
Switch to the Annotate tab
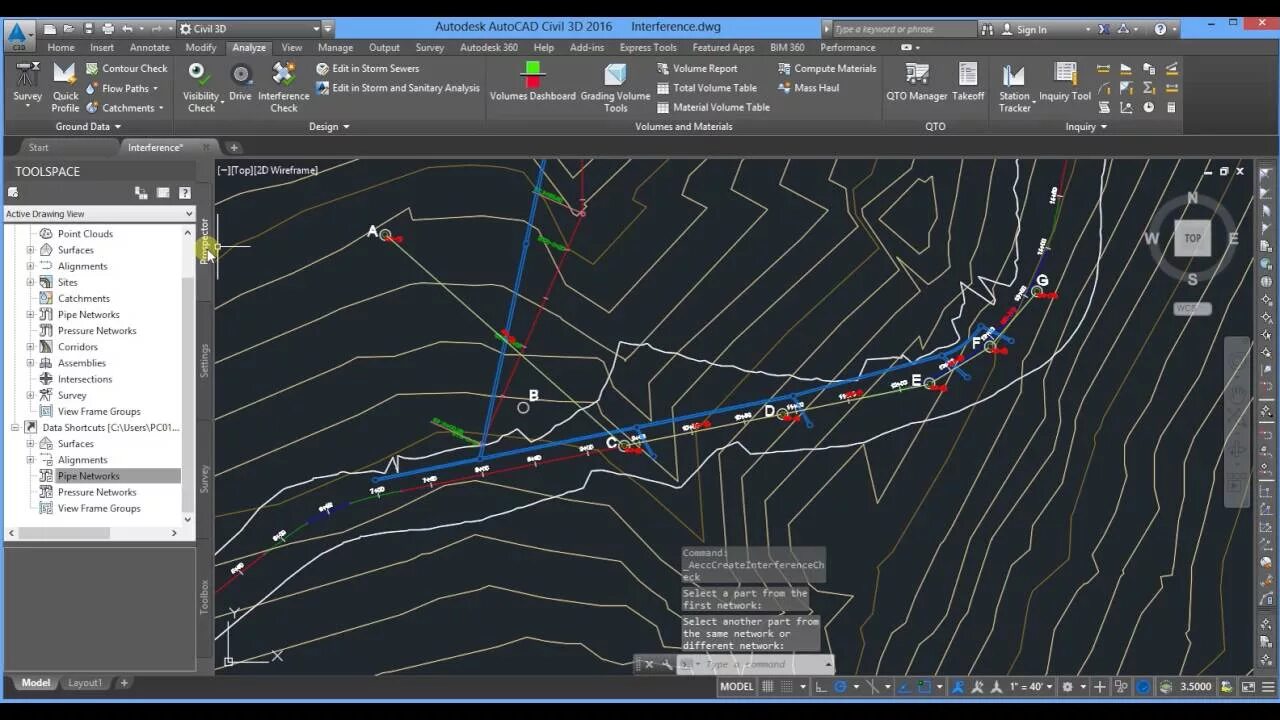pos(150,47)
